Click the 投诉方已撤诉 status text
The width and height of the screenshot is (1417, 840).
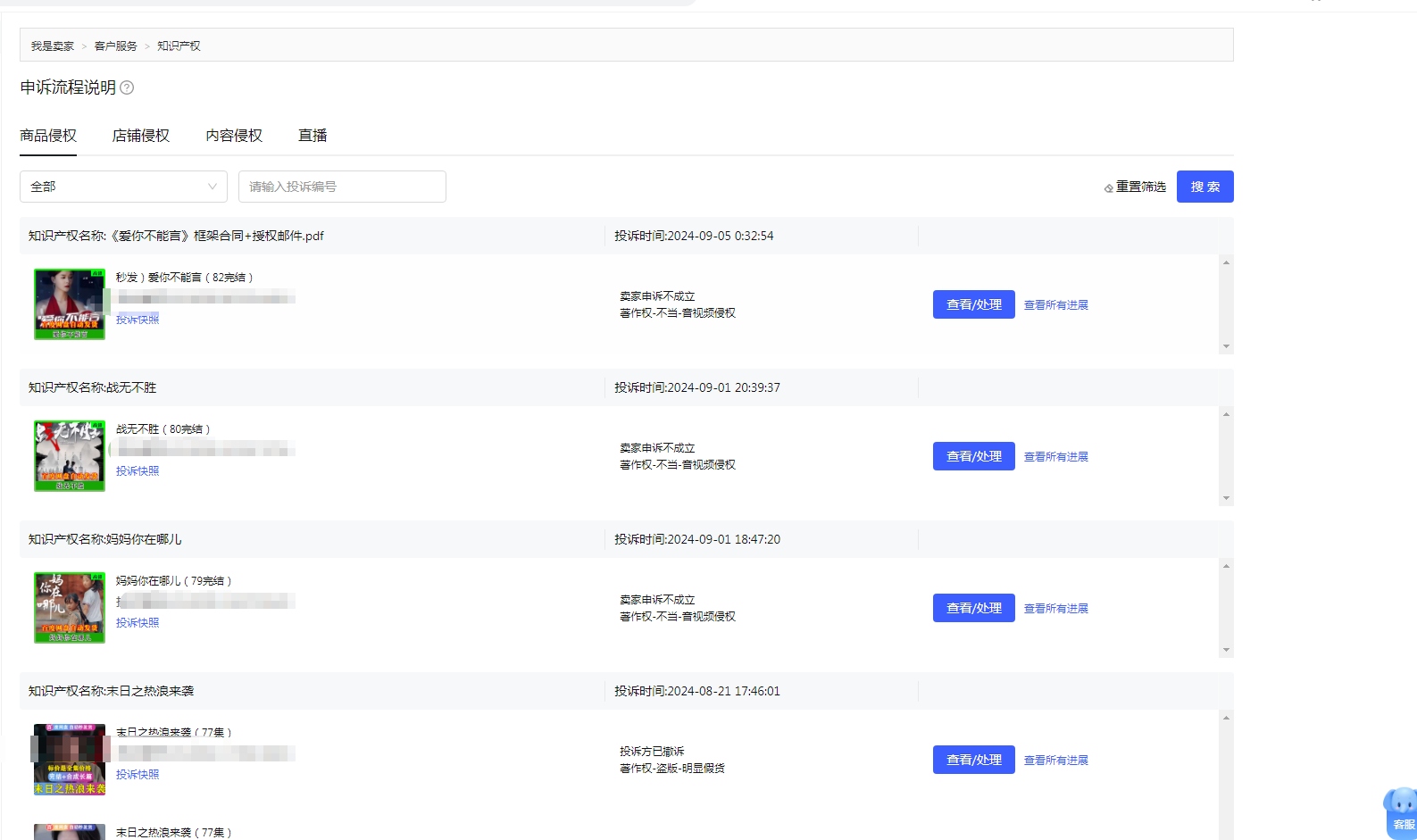[652, 752]
